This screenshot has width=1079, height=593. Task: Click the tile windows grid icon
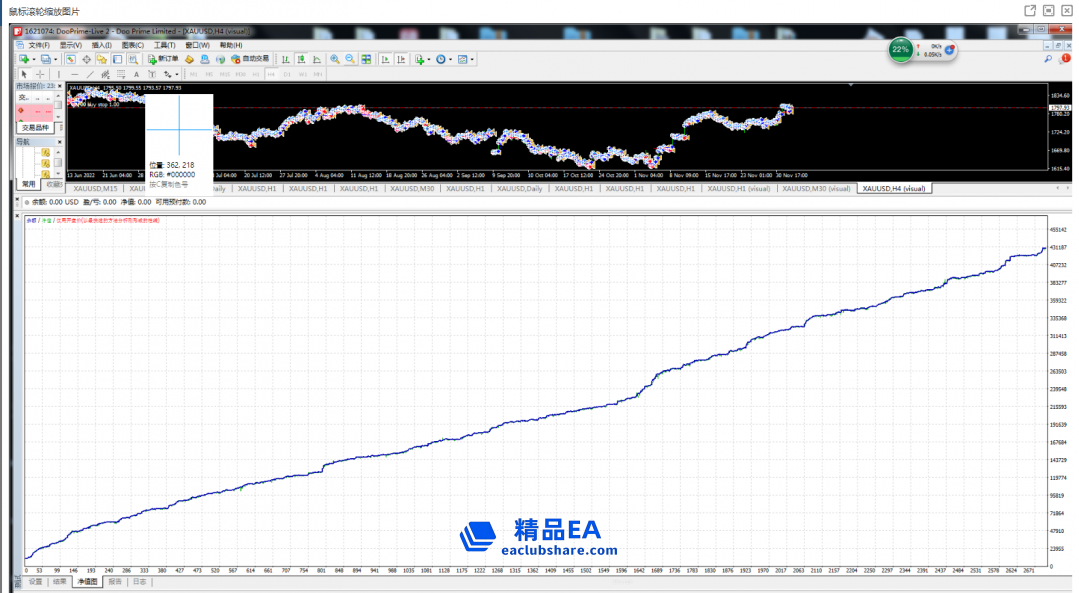coord(366,59)
